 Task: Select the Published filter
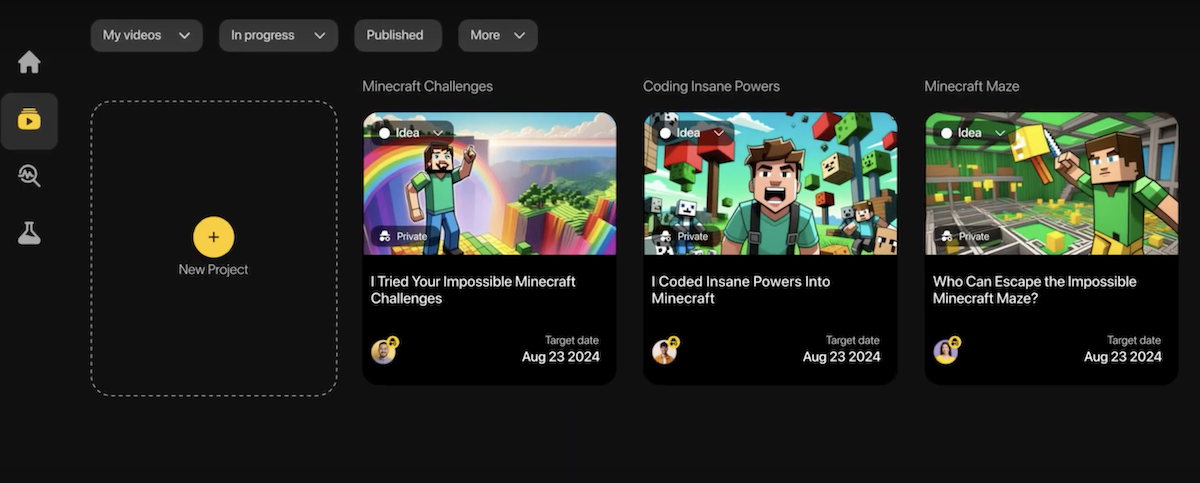click(x=395, y=35)
